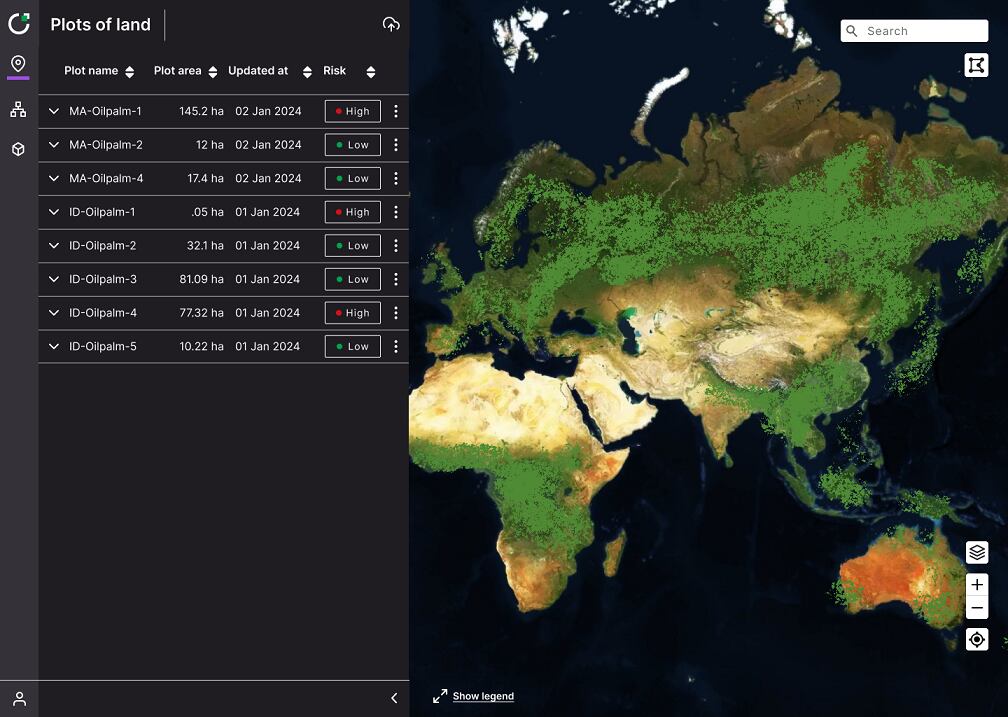Screen dimensions: 1008x717
Task: Open the hierarchy tree sidebar icon
Action: 18,109
